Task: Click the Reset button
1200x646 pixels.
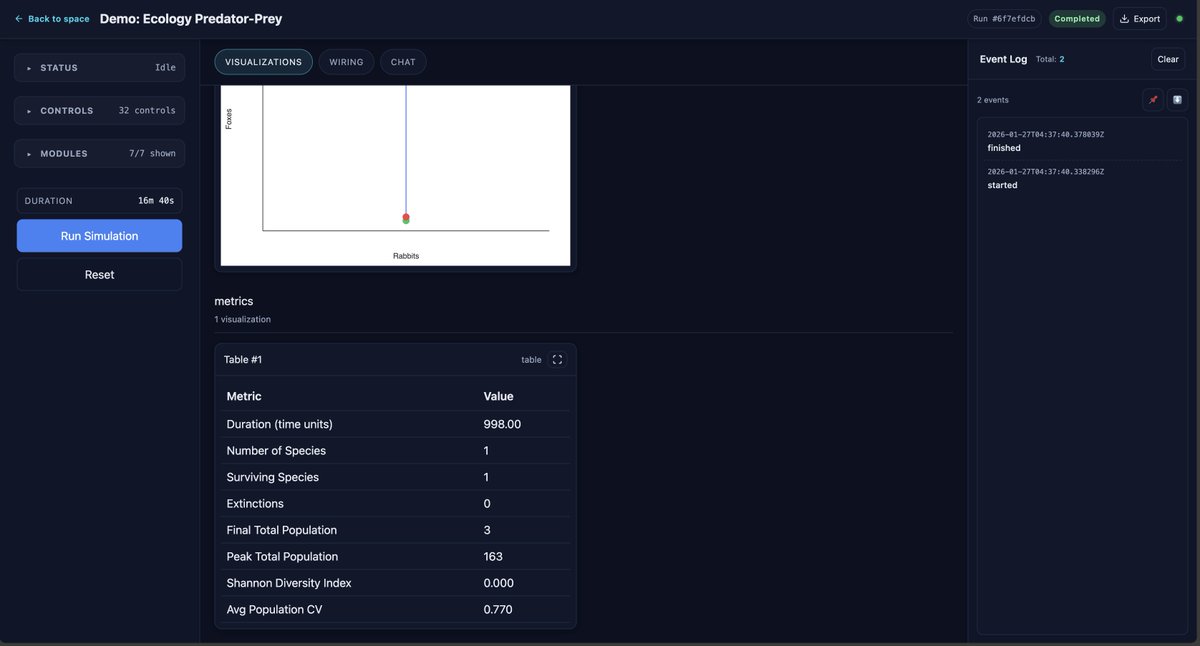Action: click(99, 275)
